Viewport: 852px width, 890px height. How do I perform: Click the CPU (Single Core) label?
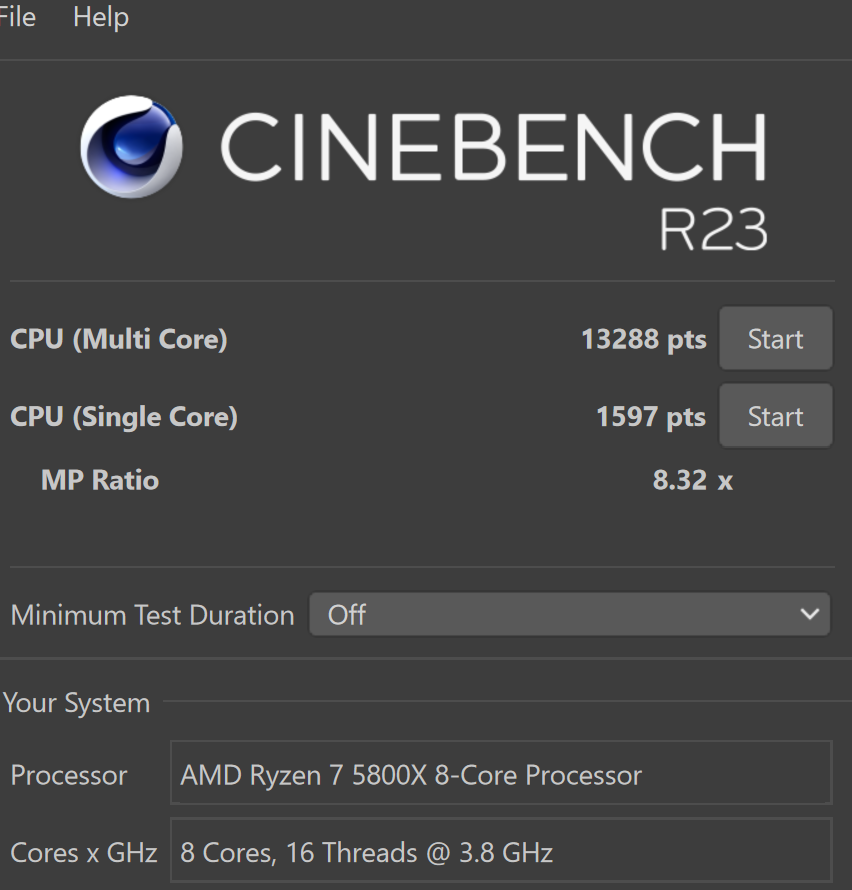tap(124, 416)
